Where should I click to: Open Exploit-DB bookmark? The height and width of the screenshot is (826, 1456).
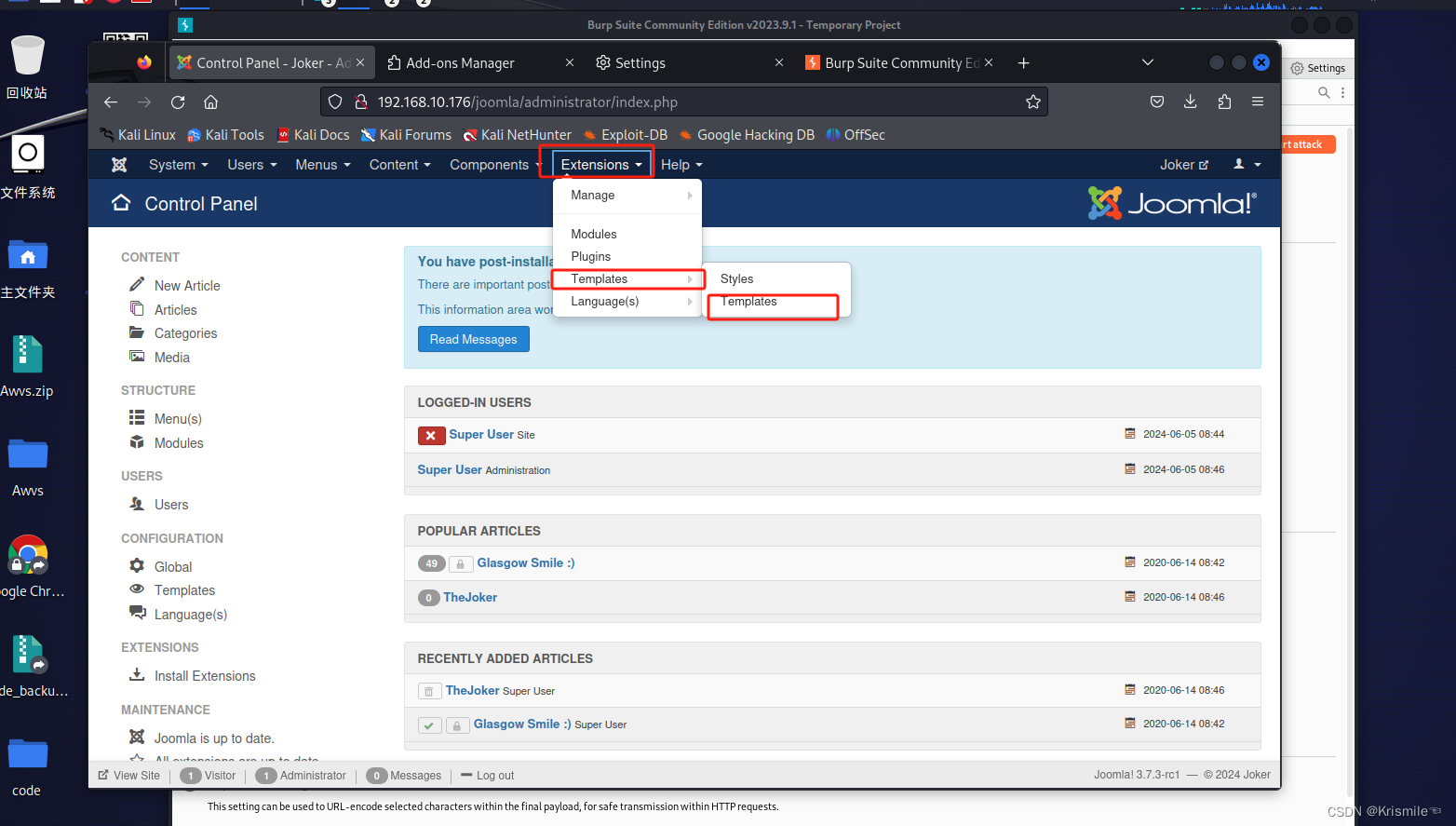[x=626, y=135]
